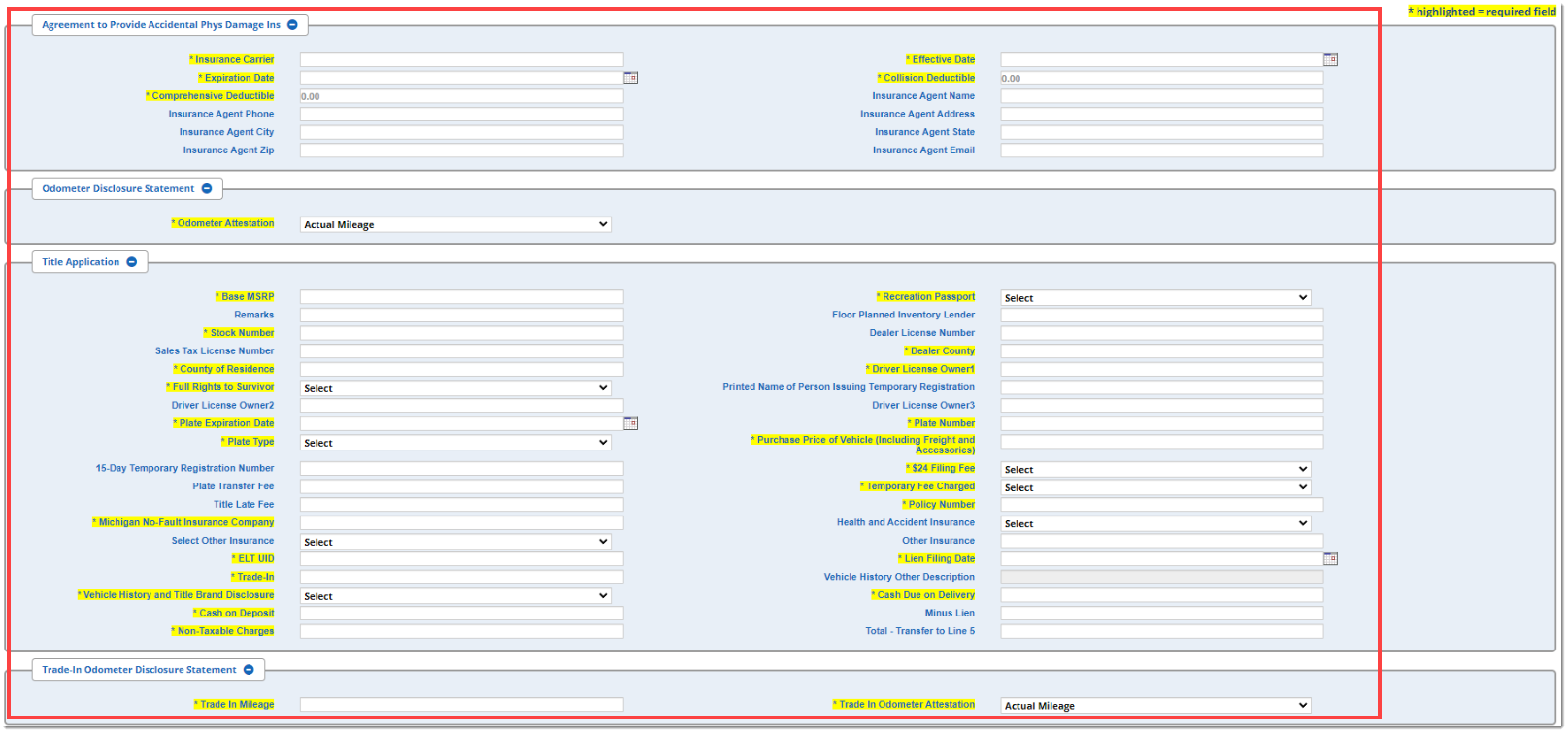Click the Policy Number input field
This screenshot has height=733, width=1568.
point(1162,505)
